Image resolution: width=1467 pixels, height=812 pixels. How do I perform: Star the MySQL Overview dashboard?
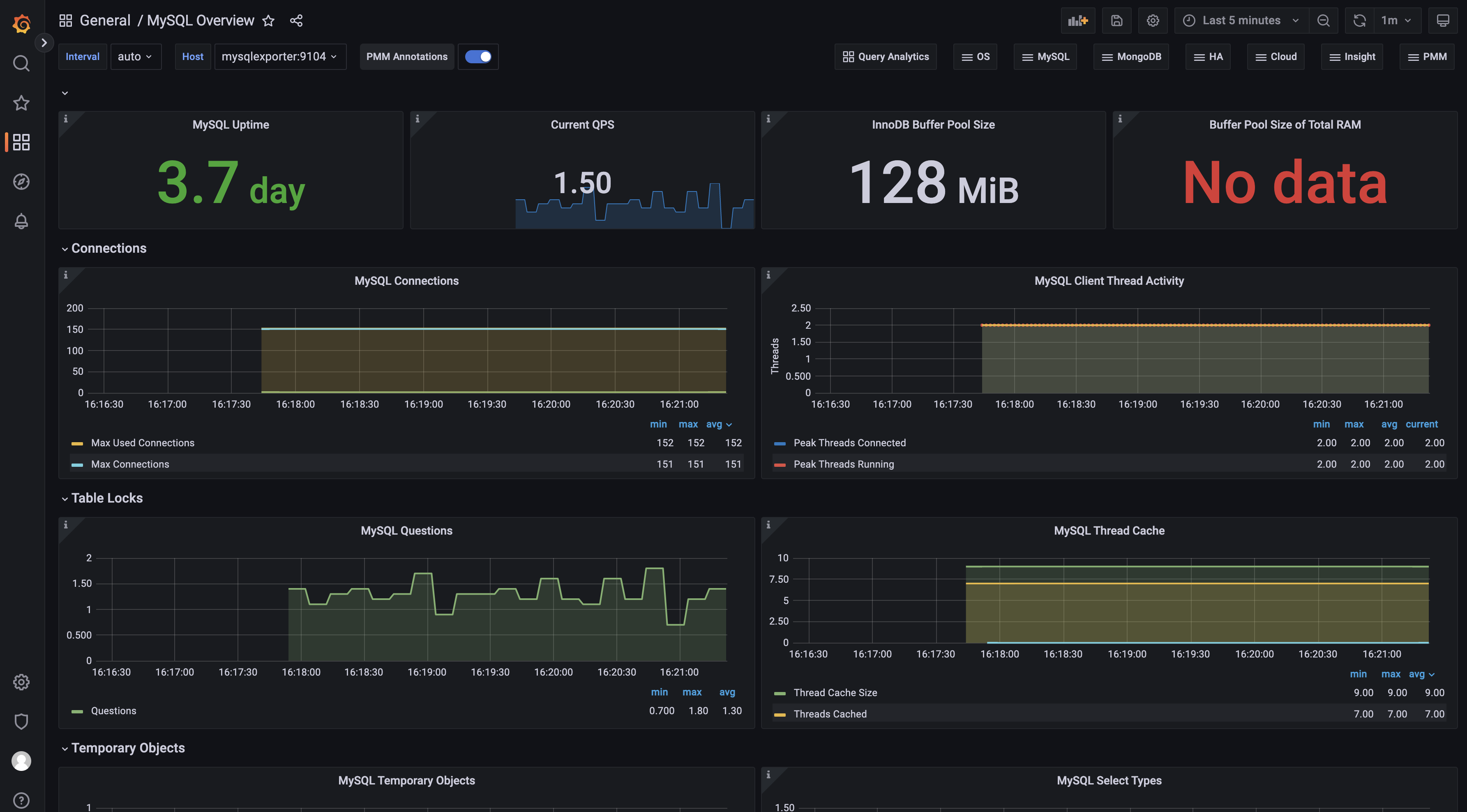point(268,21)
